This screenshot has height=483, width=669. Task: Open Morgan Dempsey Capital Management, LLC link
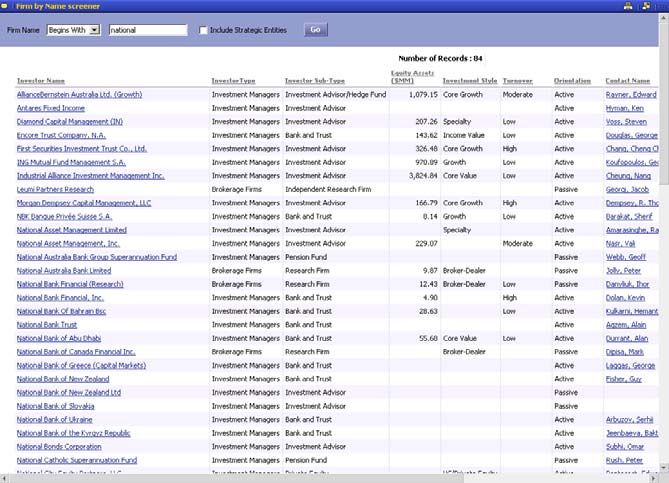click(84, 203)
